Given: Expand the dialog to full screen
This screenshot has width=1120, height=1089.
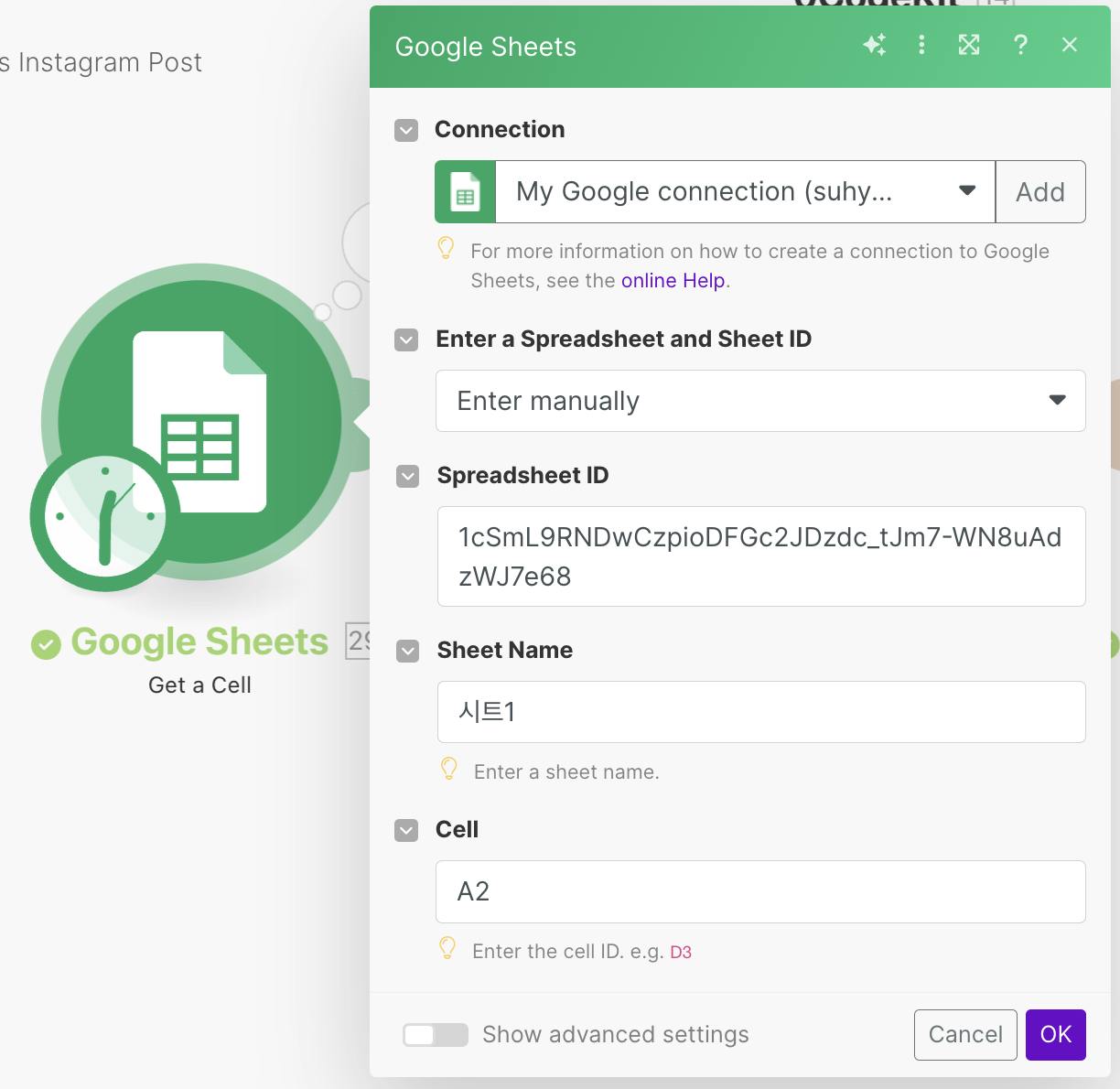Looking at the screenshot, I should coord(969,45).
